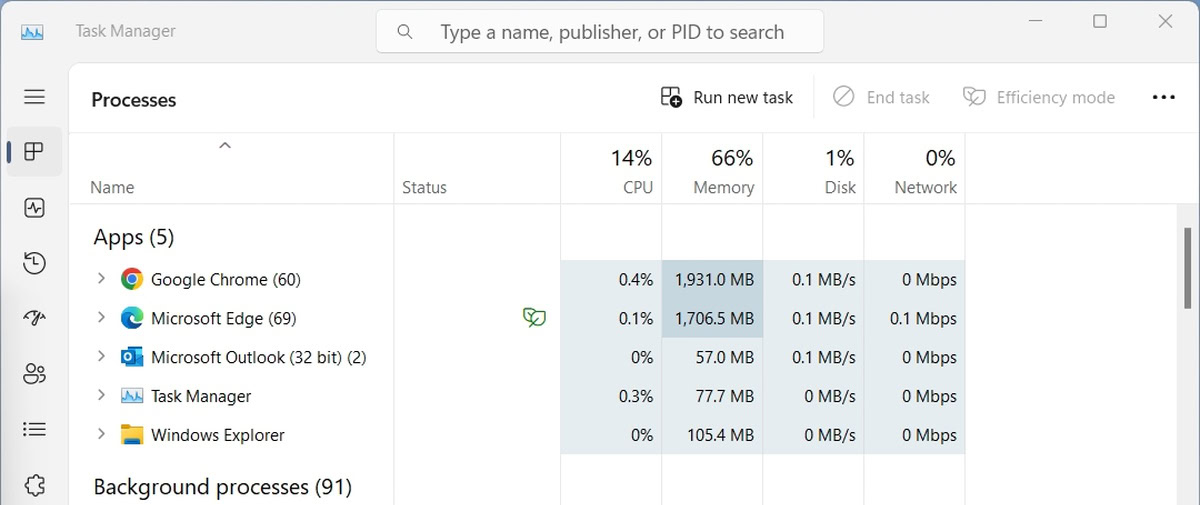1200x505 pixels.
Task: Click the Efficiency mode button
Action: click(1039, 97)
